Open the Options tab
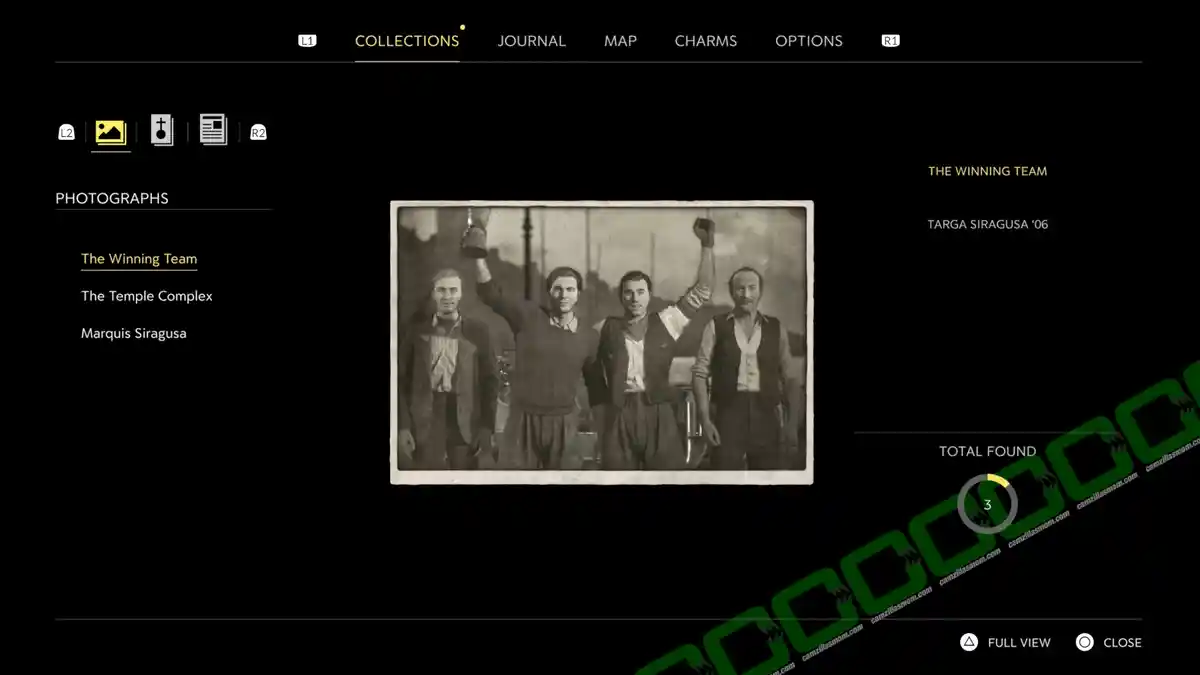The height and width of the screenshot is (675, 1200). [x=809, y=41]
